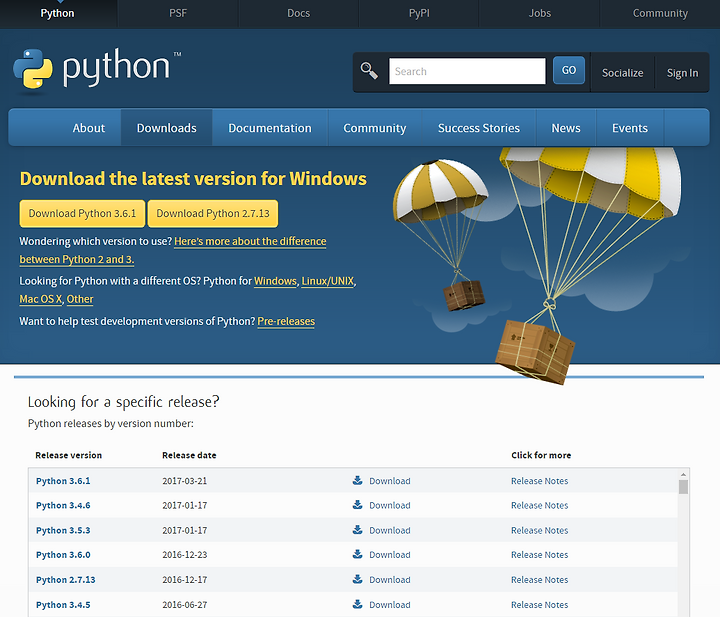Select the Python top bar tab
Screen dimensions: 720x617
(x=57, y=13)
